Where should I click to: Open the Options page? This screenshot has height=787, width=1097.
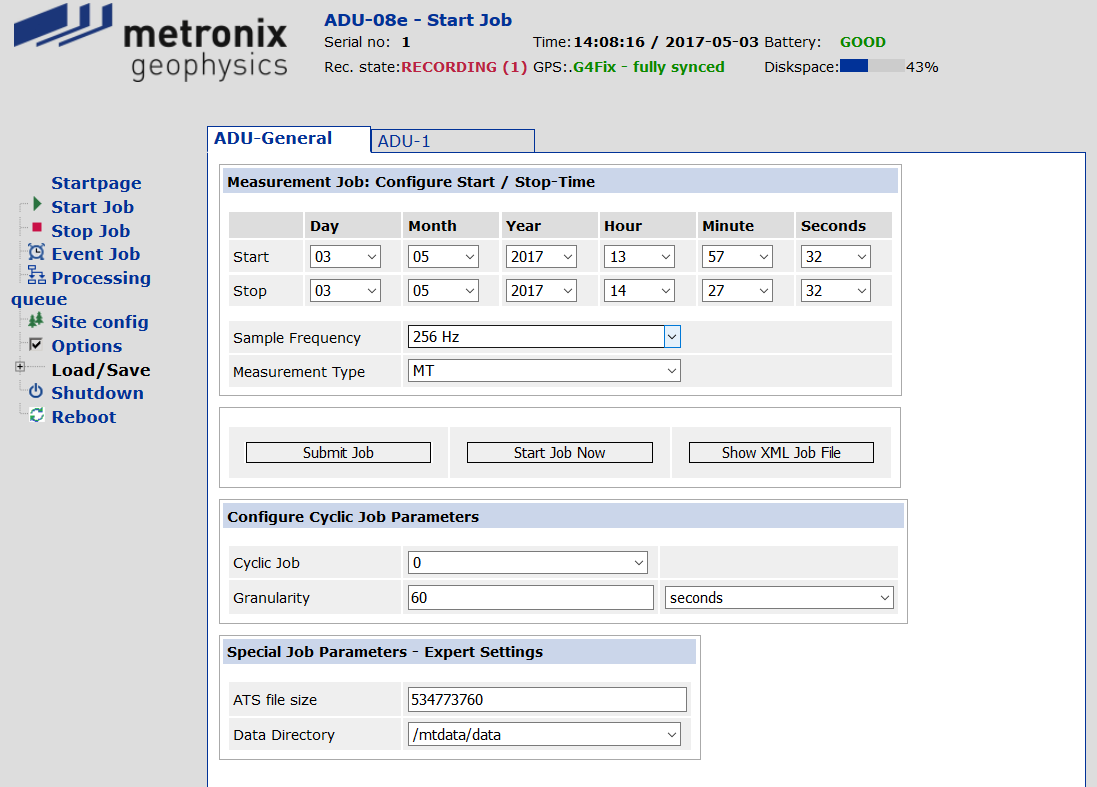(x=87, y=346)
